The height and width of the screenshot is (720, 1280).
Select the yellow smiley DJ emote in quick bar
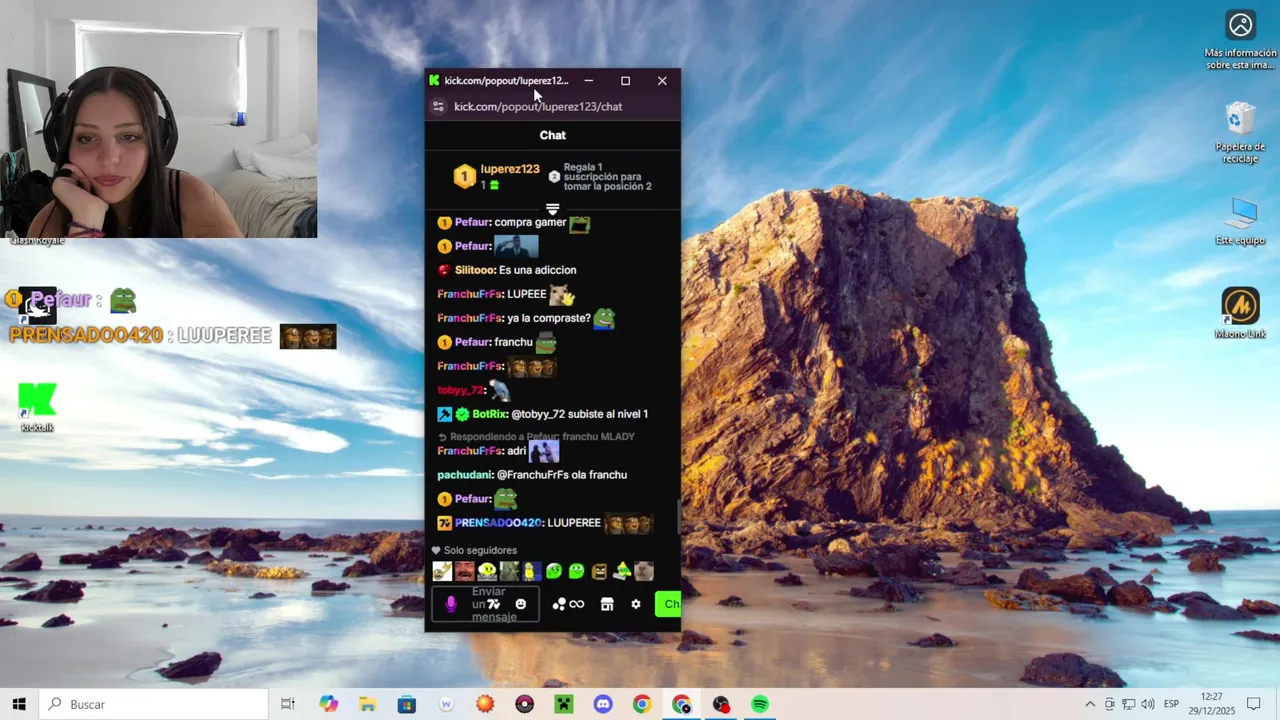[487, 571]
